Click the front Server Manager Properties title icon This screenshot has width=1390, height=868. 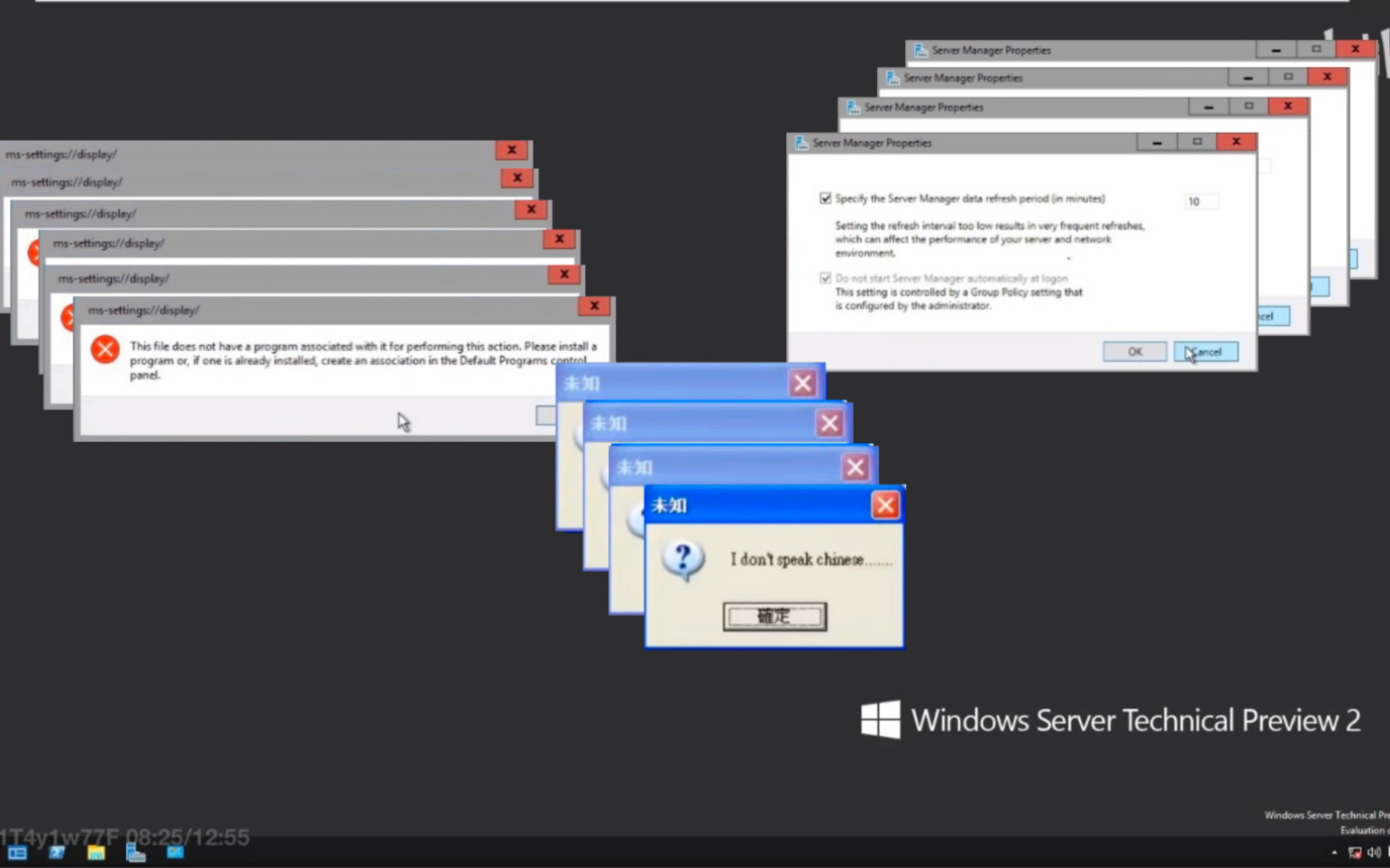tap(801, 142)
